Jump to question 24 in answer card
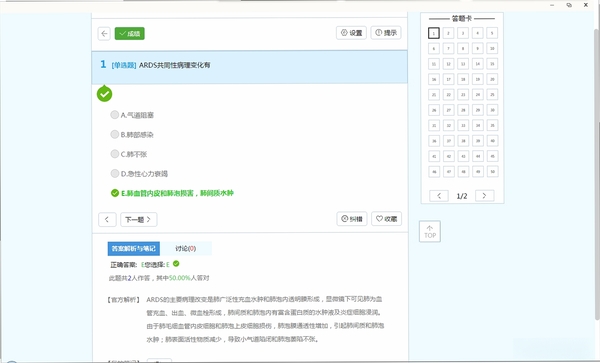Image resolution: width=600 pixels, height=363 pixels. tap(478, 94)
